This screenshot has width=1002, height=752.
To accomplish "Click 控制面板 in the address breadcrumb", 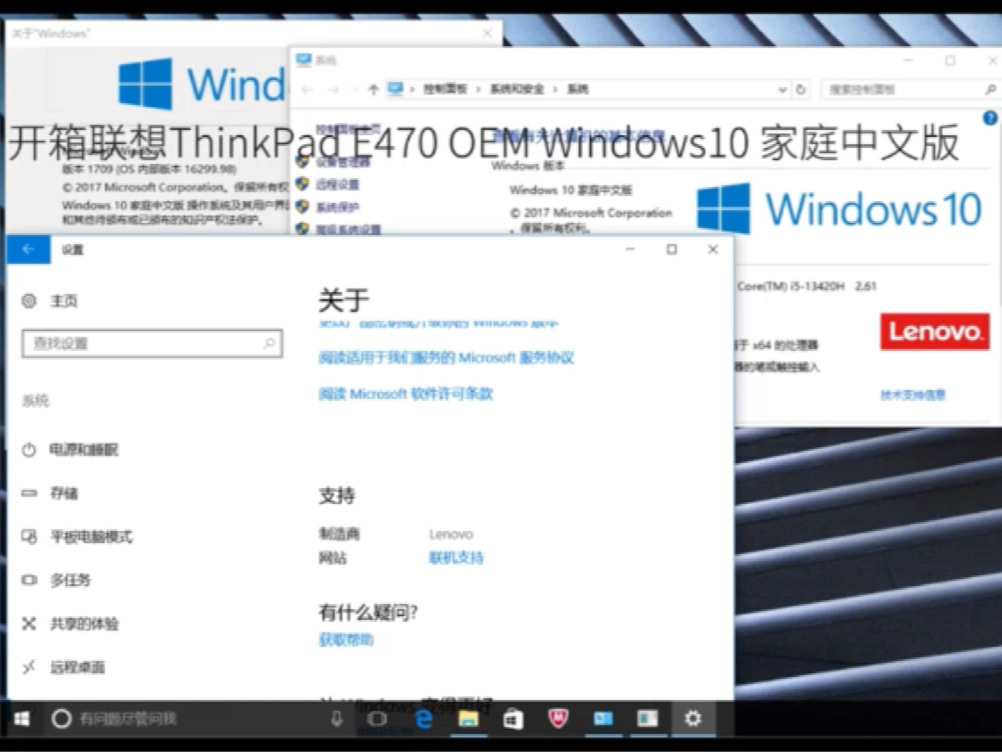I will pos(445,89).
